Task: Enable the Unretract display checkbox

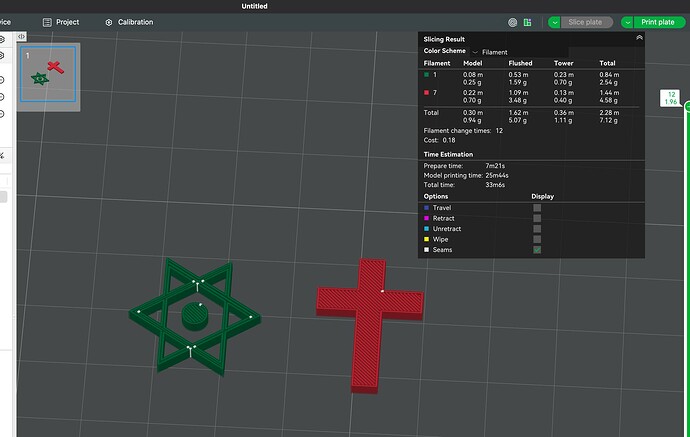Action: [537, 229]
